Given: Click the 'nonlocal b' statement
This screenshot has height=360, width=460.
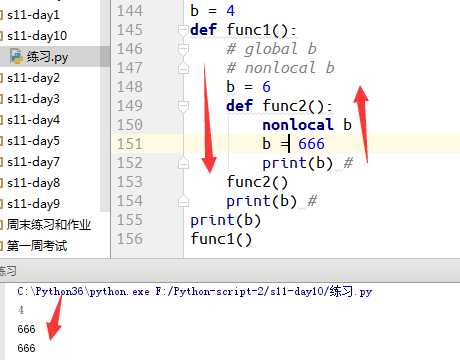Looking at the screenshot, I should coord(307,125).
